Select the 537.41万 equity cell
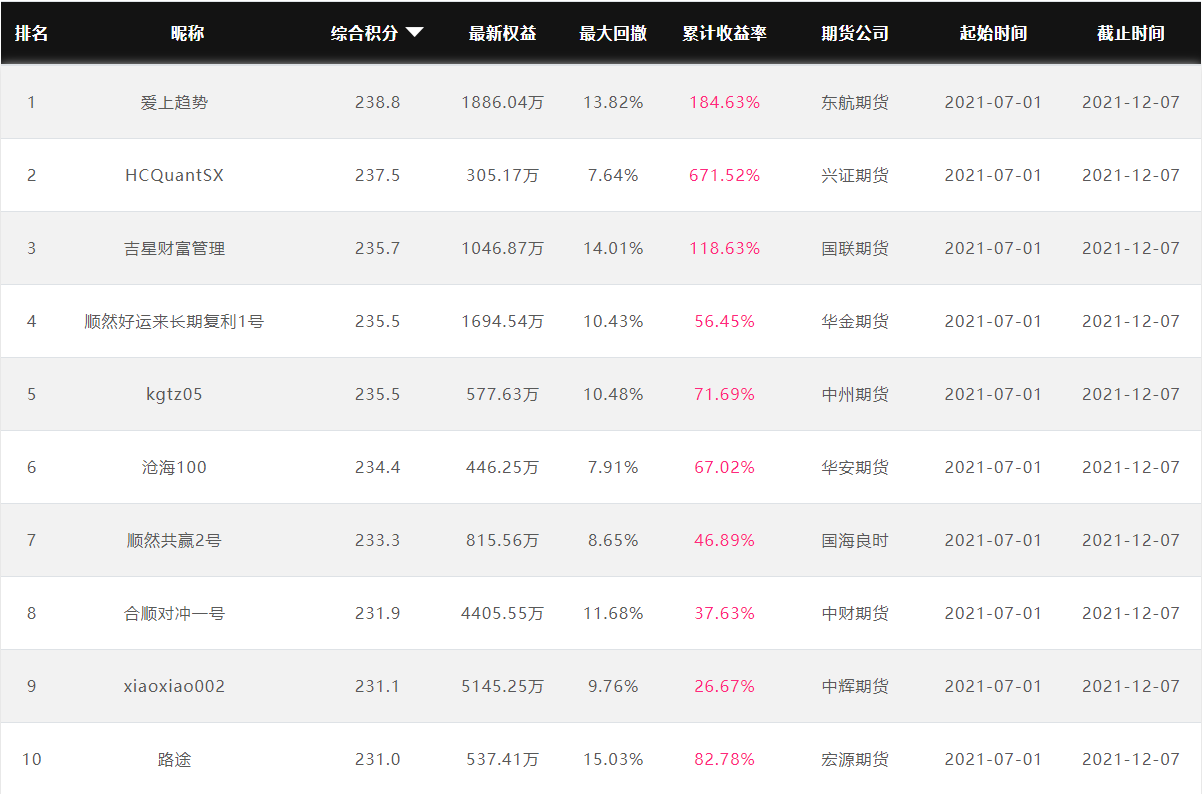Image resolution: width=1202 pixels, height=794 pixels. click(502, 759)
